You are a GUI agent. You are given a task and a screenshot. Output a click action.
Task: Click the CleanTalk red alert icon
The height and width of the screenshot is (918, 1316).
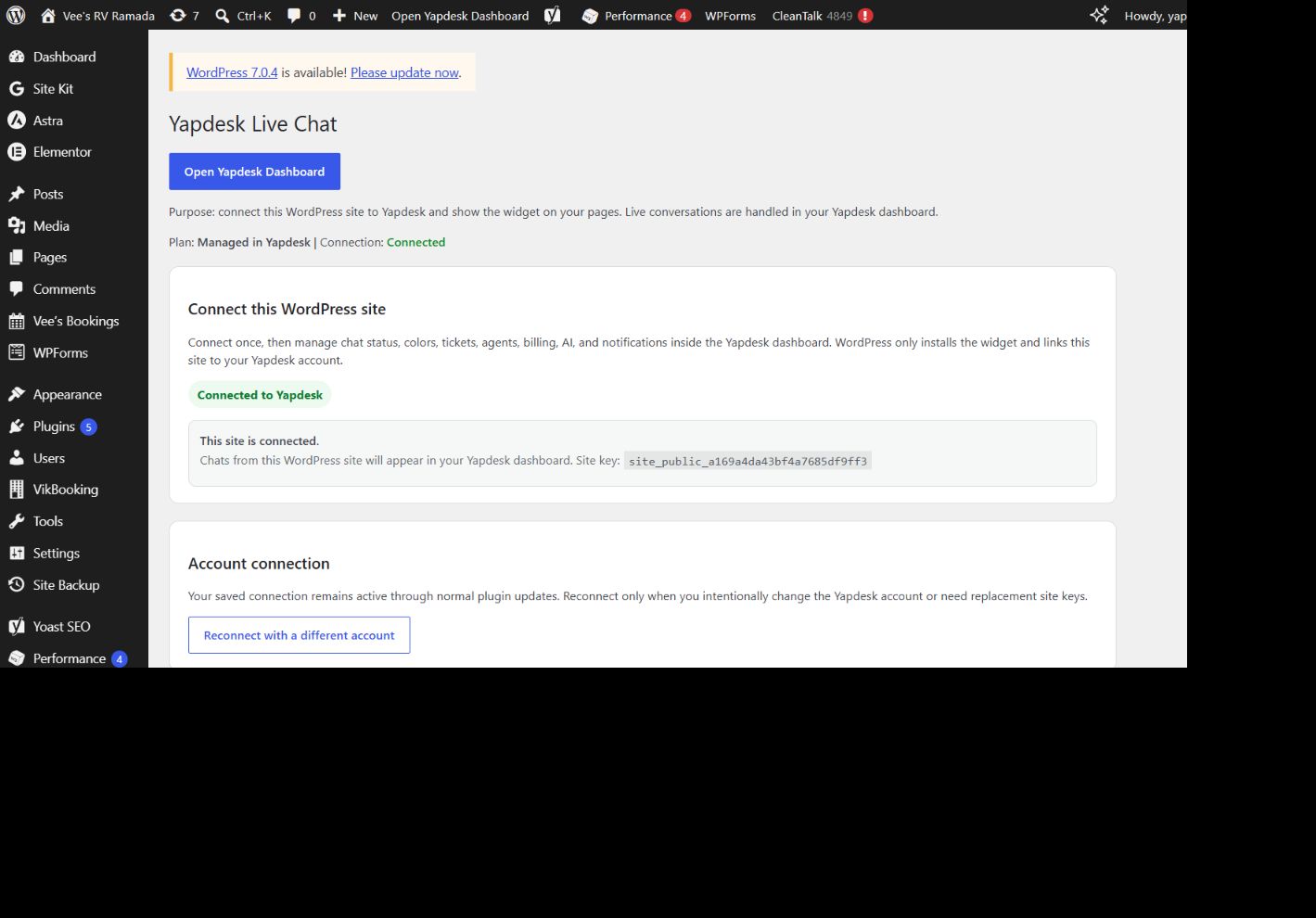click(865, 16)
